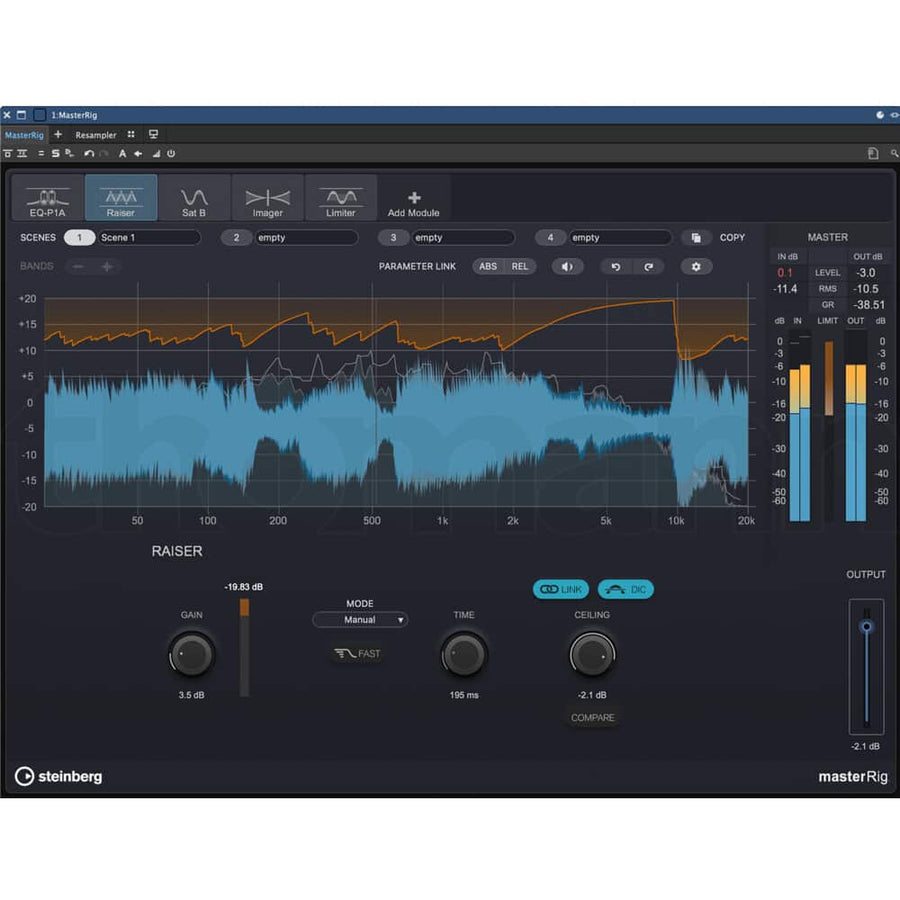This screenshot has height=900, width=900.
Task: Select scene slot 1
Action: coord(79,238)
